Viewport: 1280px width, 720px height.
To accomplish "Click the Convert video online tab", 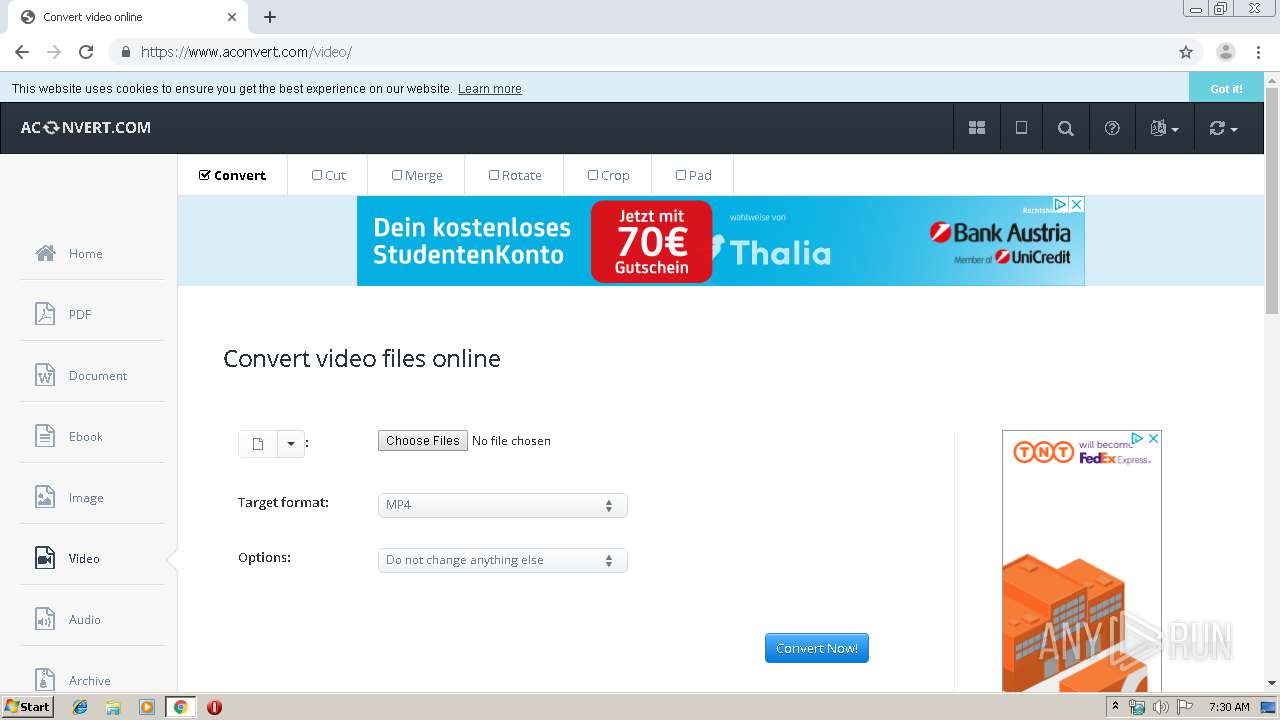I will [x=128, y=17].
